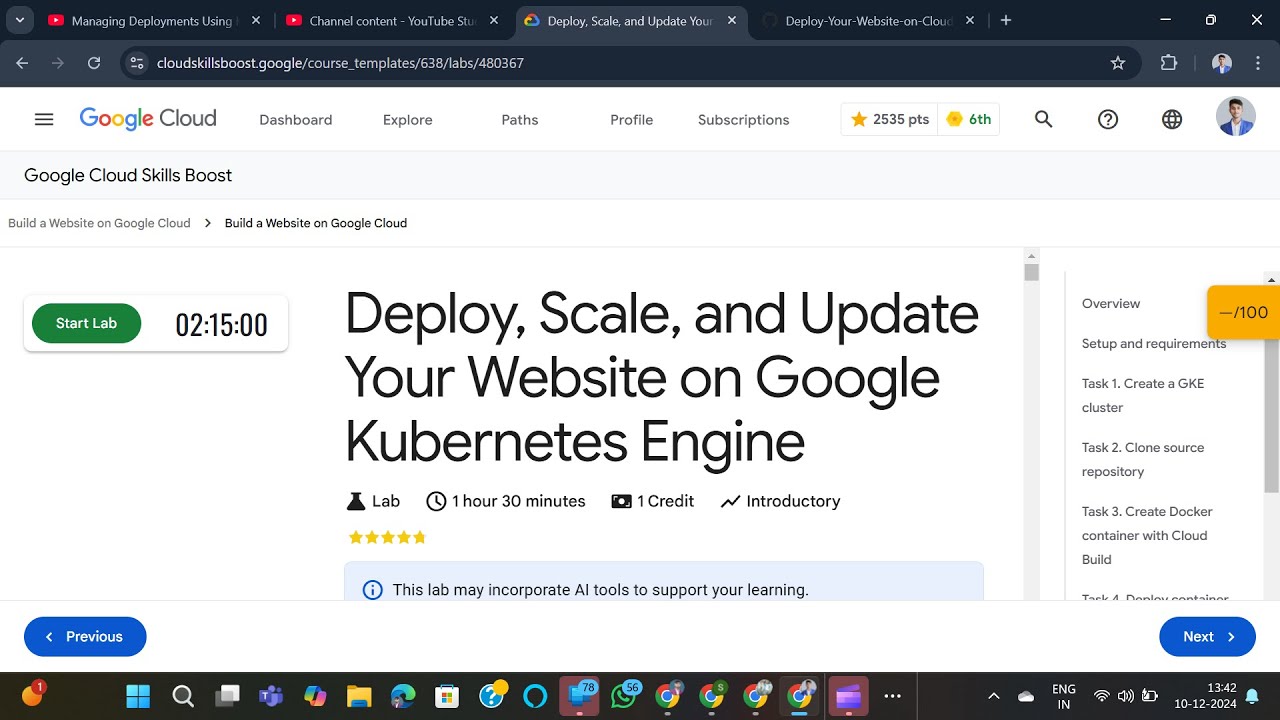
Task: Reload the page with browser refresh icon
Action: (x=94, y=63)
